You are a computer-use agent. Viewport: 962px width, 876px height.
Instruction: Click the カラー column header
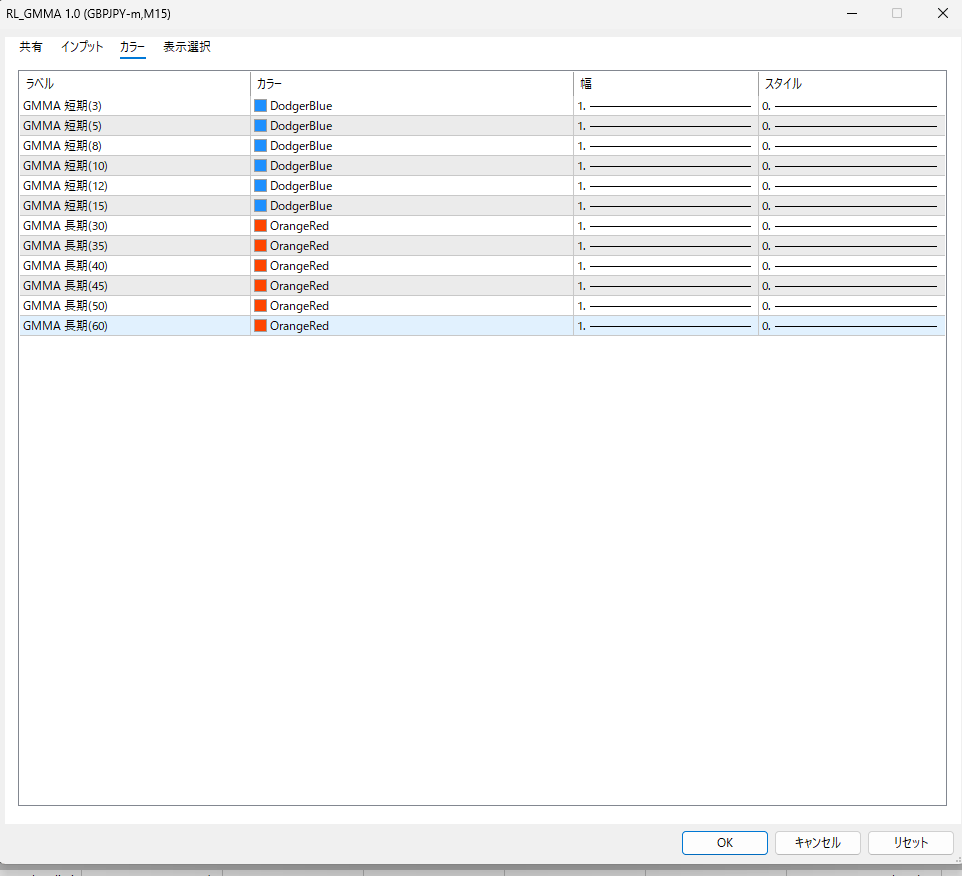[x=412, y=83]
